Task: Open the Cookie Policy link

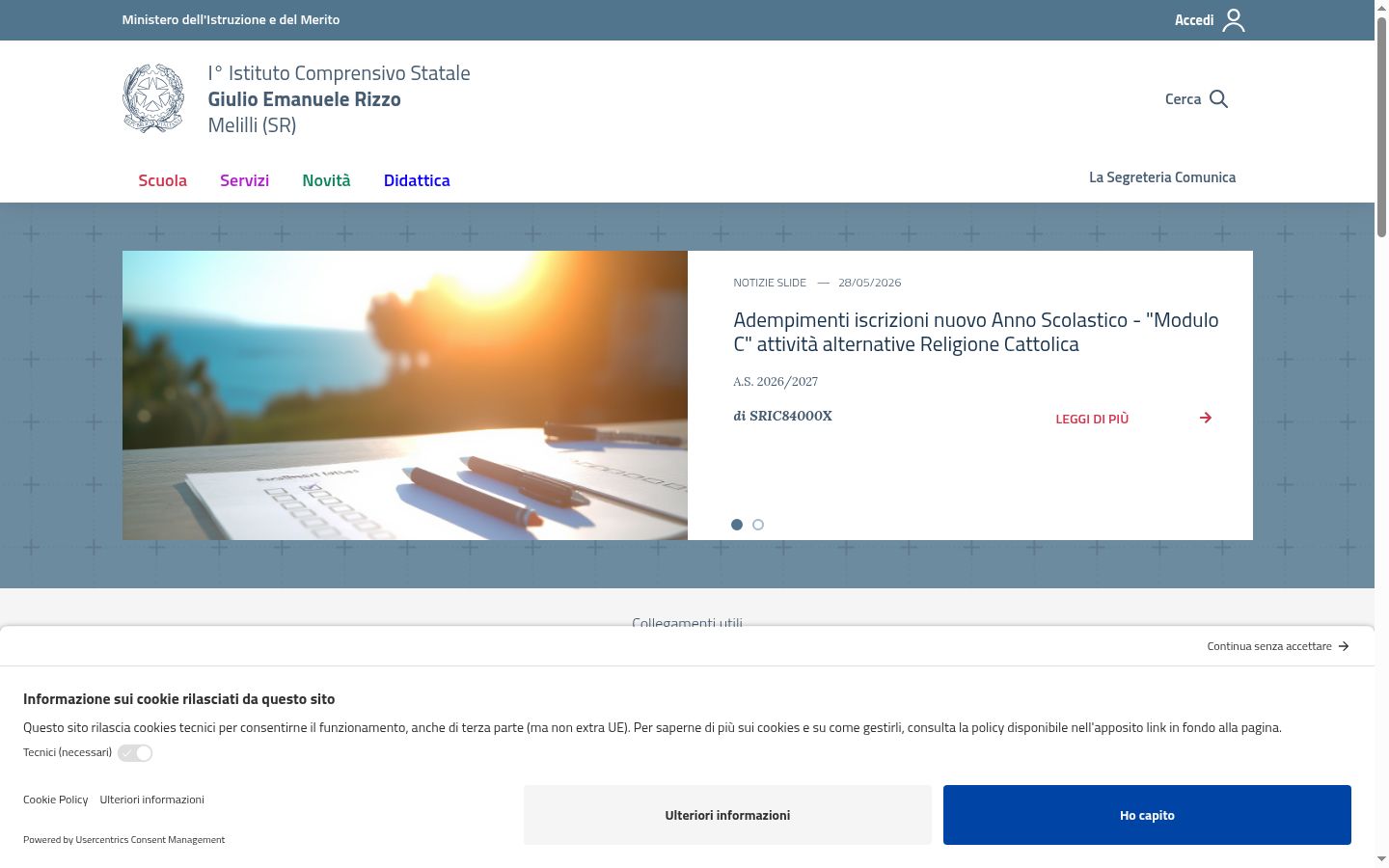Action: coord(55,800)
